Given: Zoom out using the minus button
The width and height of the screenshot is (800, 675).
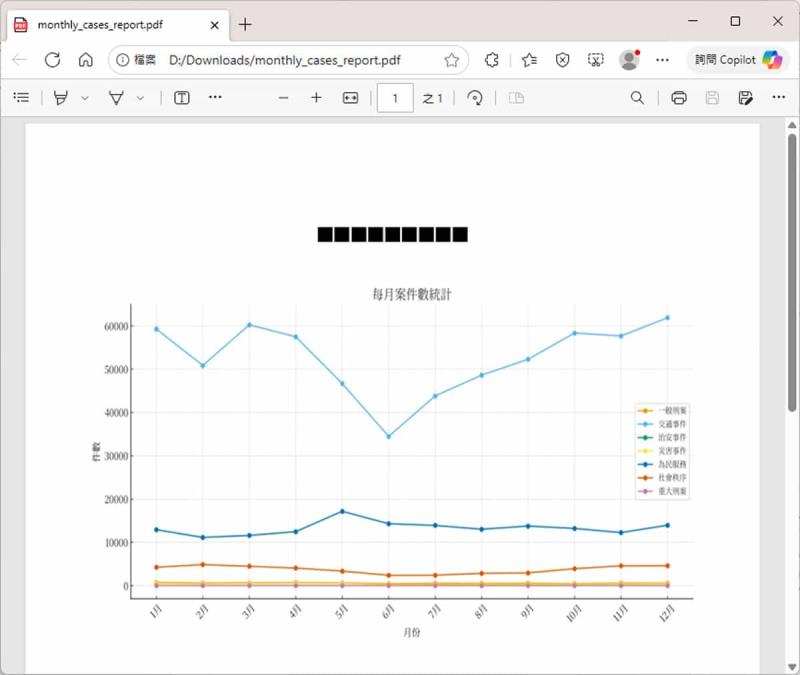Looking at the screenshot, I should pyautogui.click(x=283, y=97).
